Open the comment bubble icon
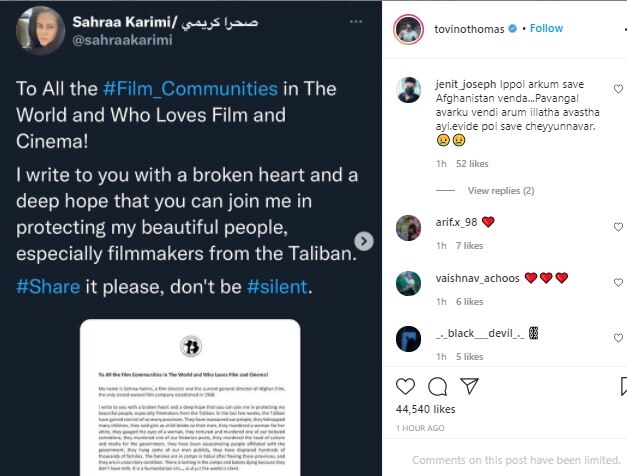 click(438, 386)
